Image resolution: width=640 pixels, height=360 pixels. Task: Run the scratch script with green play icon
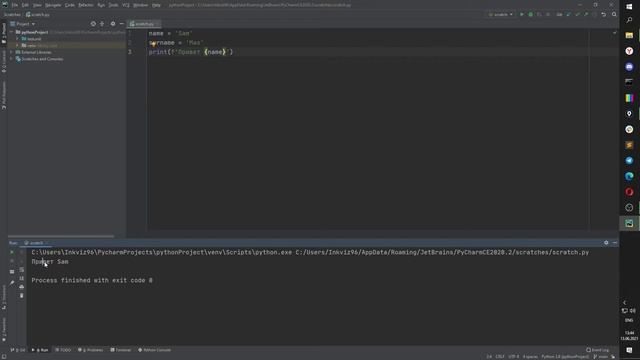tap(522, 14)
